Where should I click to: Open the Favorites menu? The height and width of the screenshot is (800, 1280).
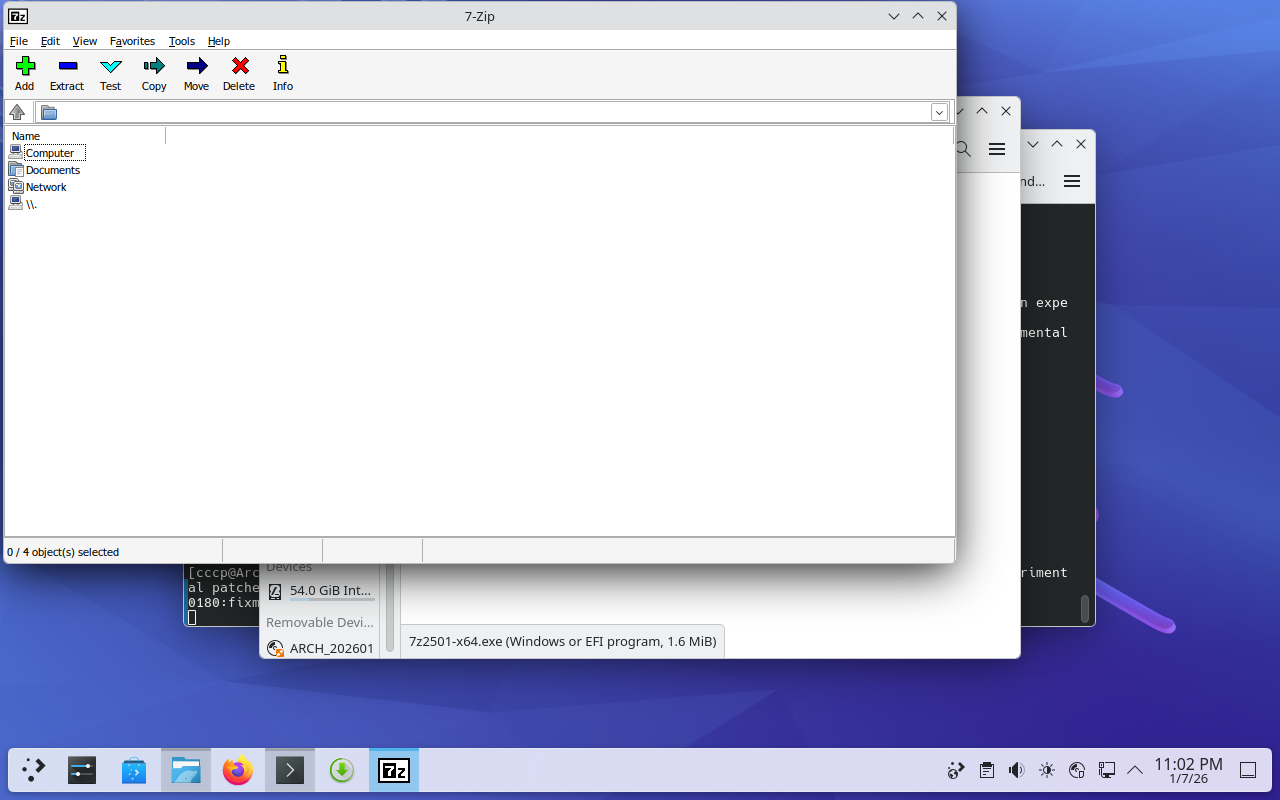[132, 41]
